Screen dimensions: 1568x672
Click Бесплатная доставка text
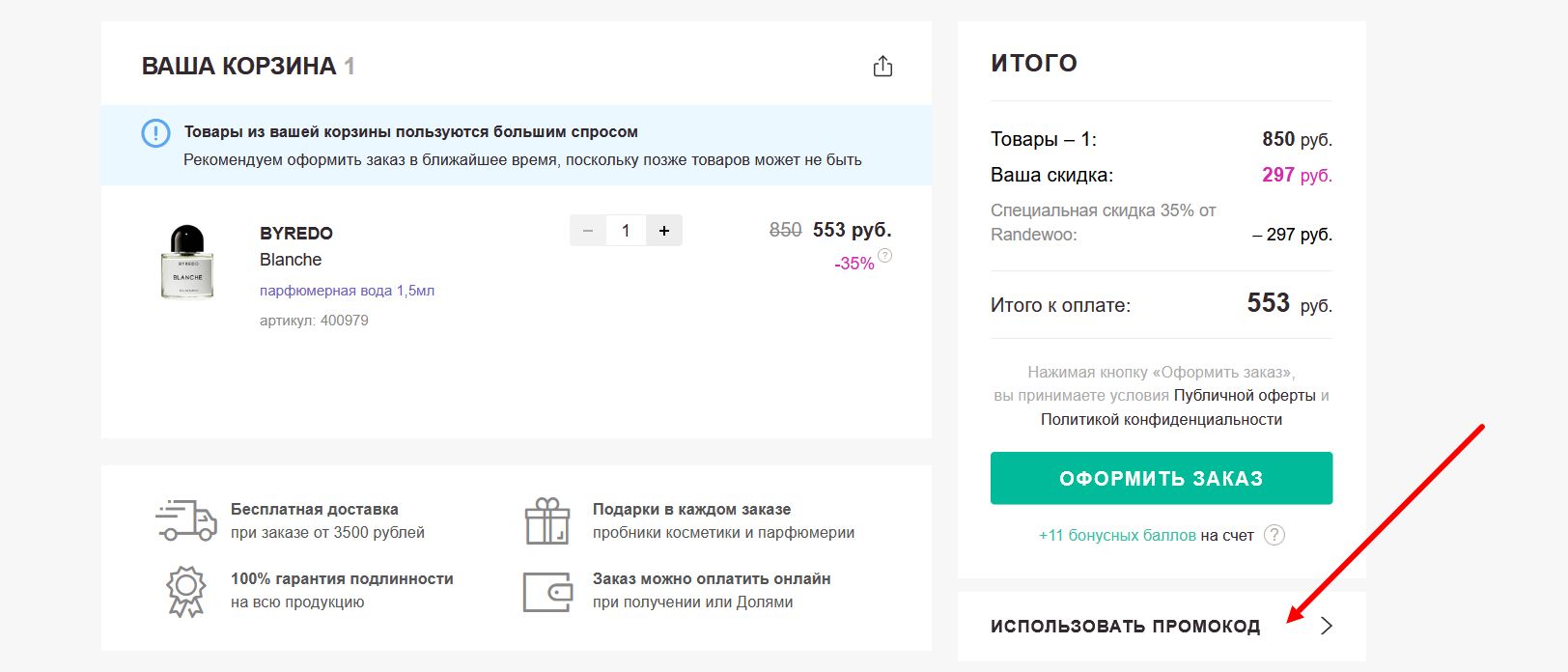[315, 510]
